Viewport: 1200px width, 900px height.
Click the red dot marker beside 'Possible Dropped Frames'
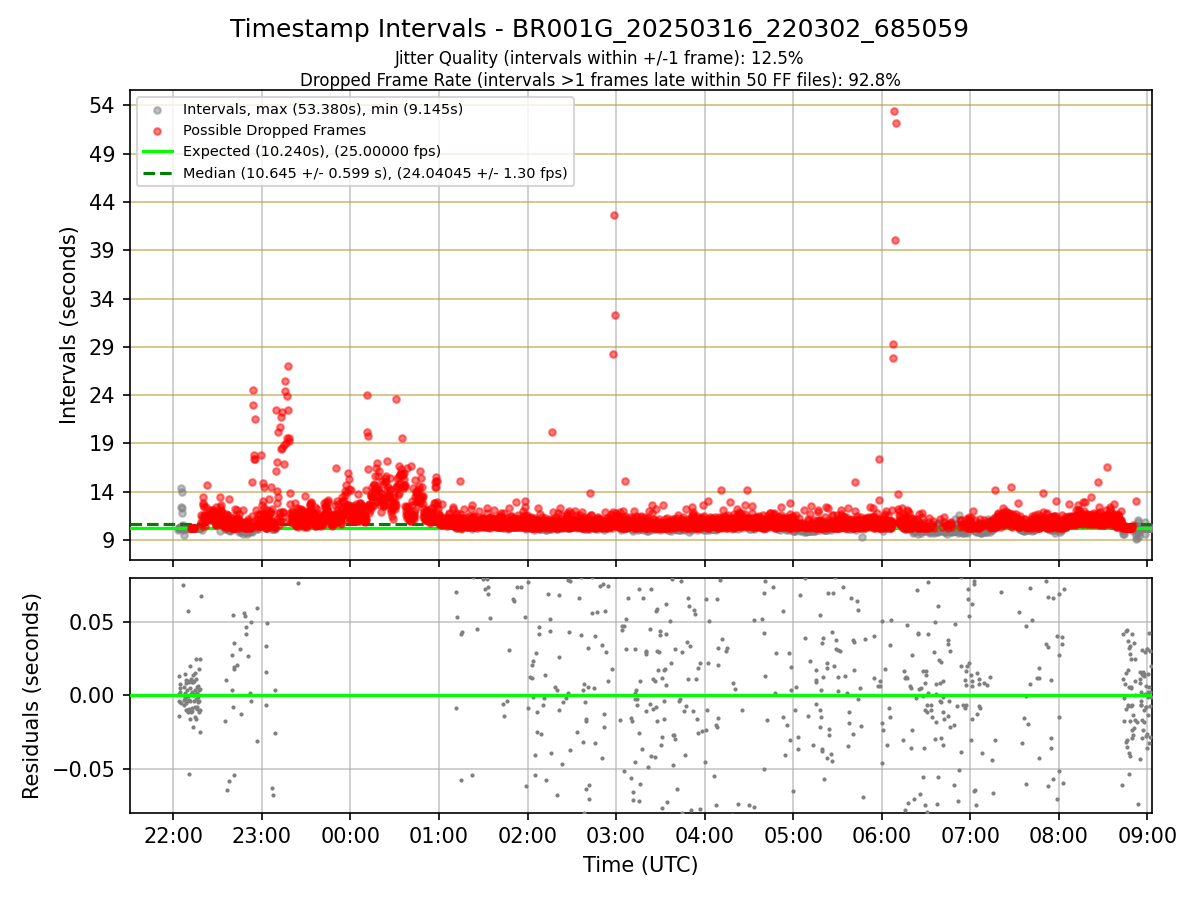[157, 130]
